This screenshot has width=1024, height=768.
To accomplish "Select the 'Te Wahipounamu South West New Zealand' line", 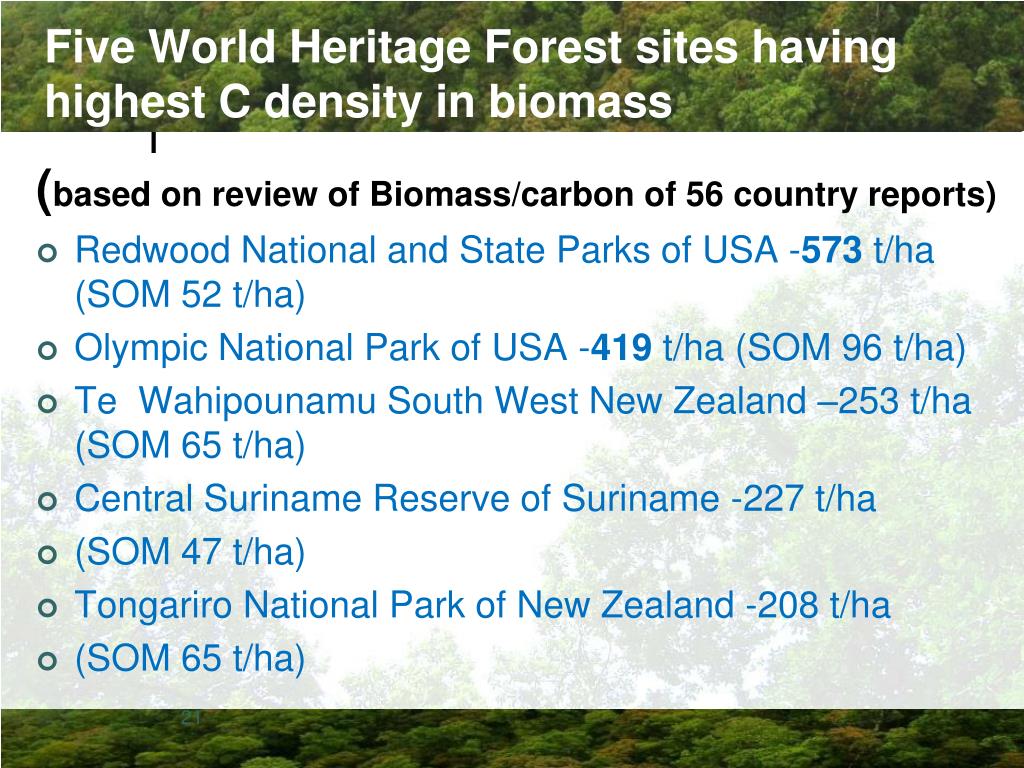I will (441, 400).
